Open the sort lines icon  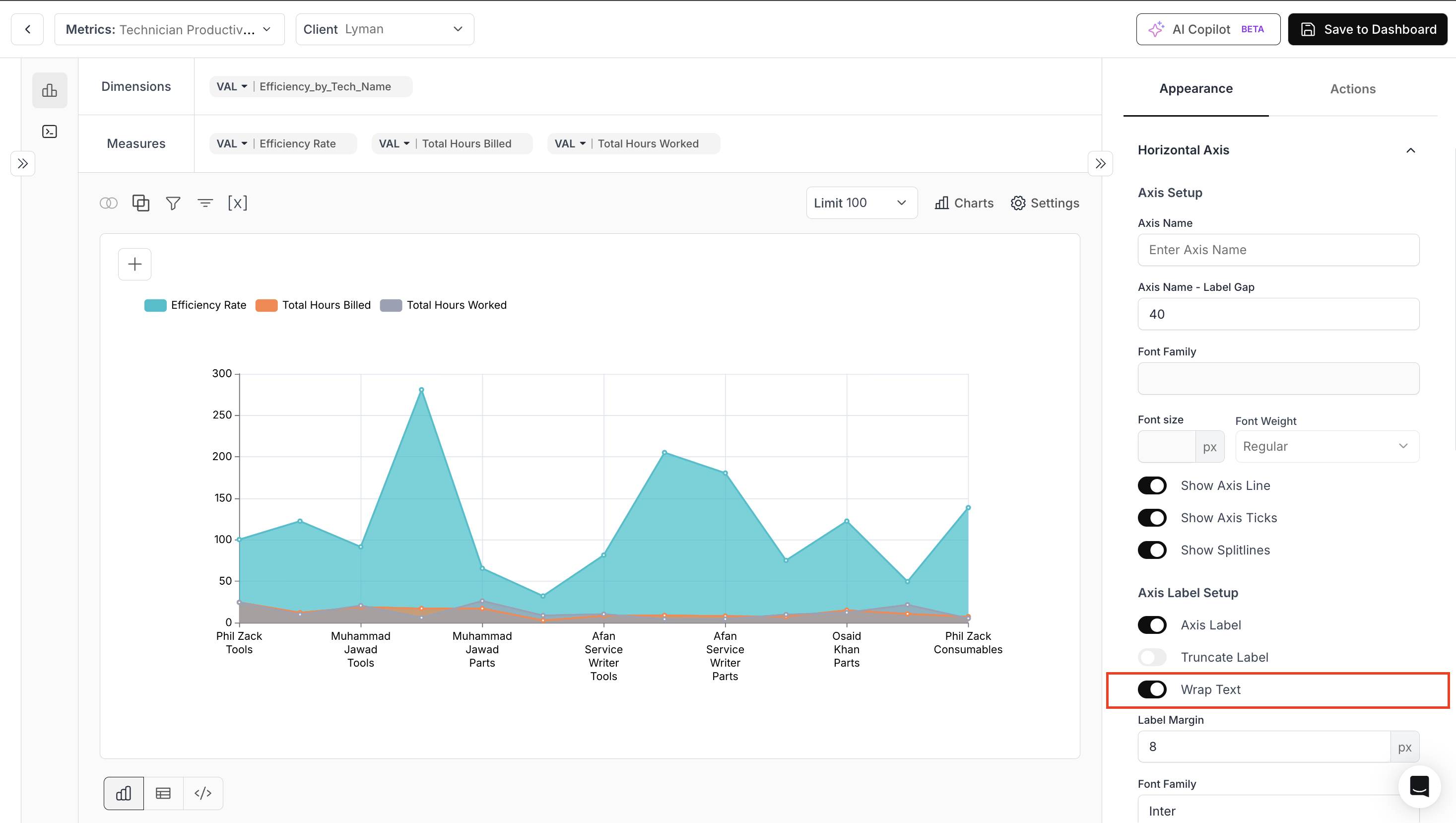coord(205,203)
